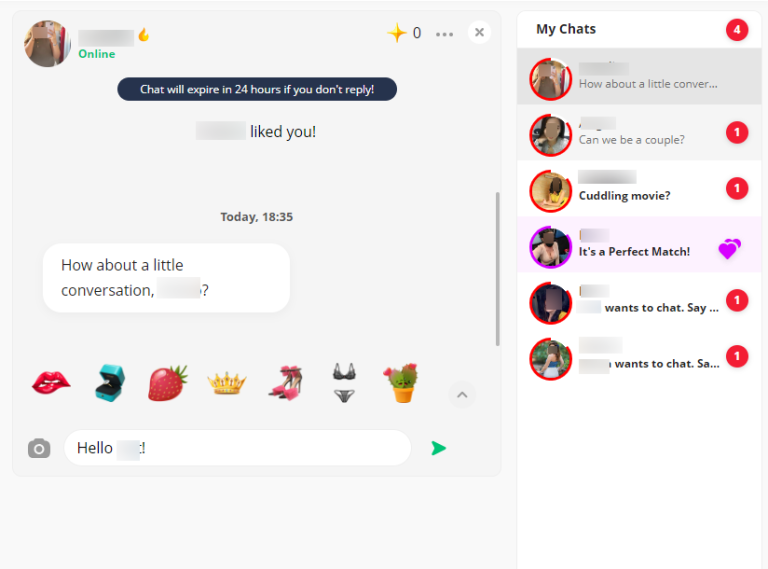Open the 'It's a Perfect Match!' chat
Viewport: 768px width, 569px height.
pos(639,244)
